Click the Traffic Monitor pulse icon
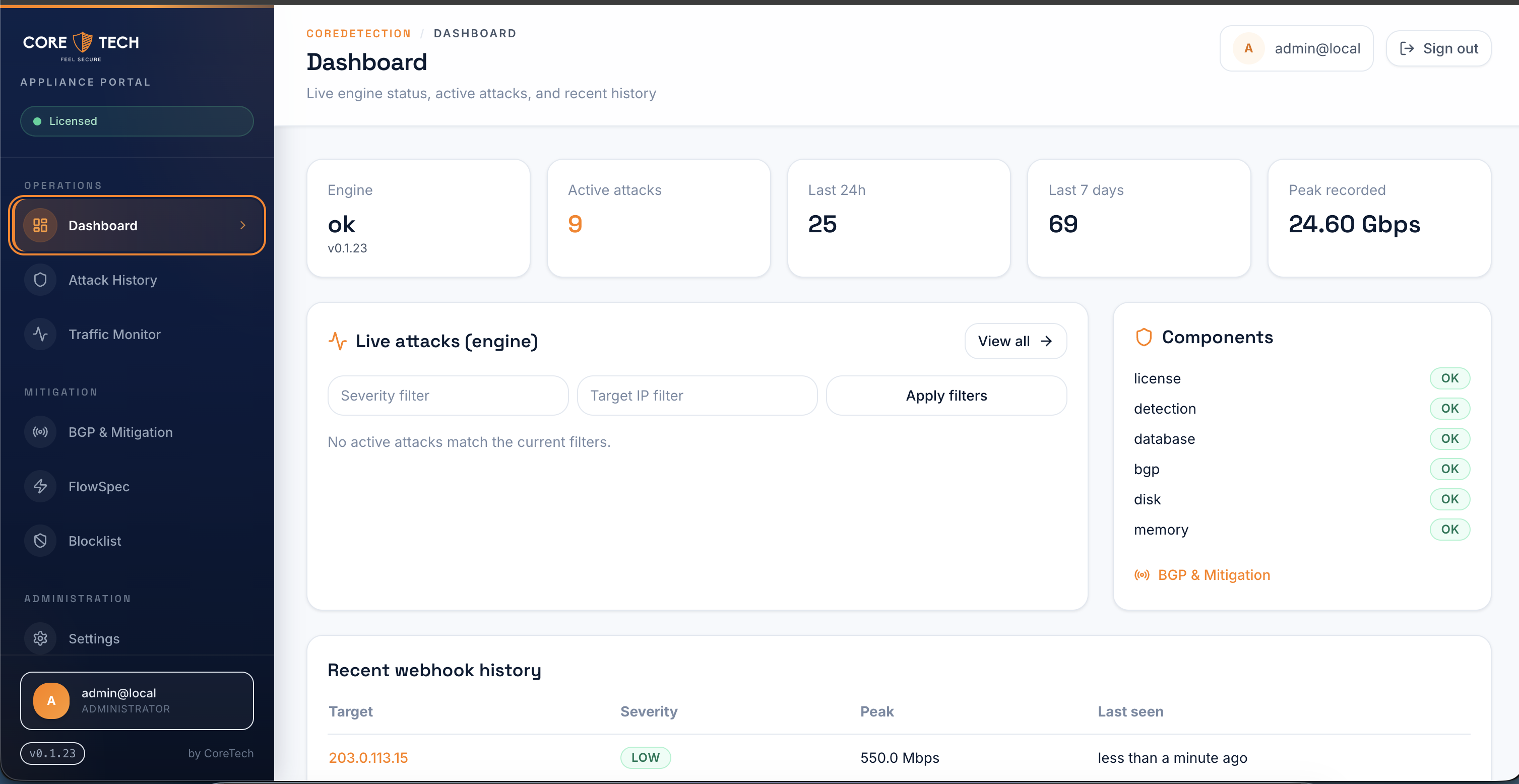1519x784 pixels. pos(40,334)
